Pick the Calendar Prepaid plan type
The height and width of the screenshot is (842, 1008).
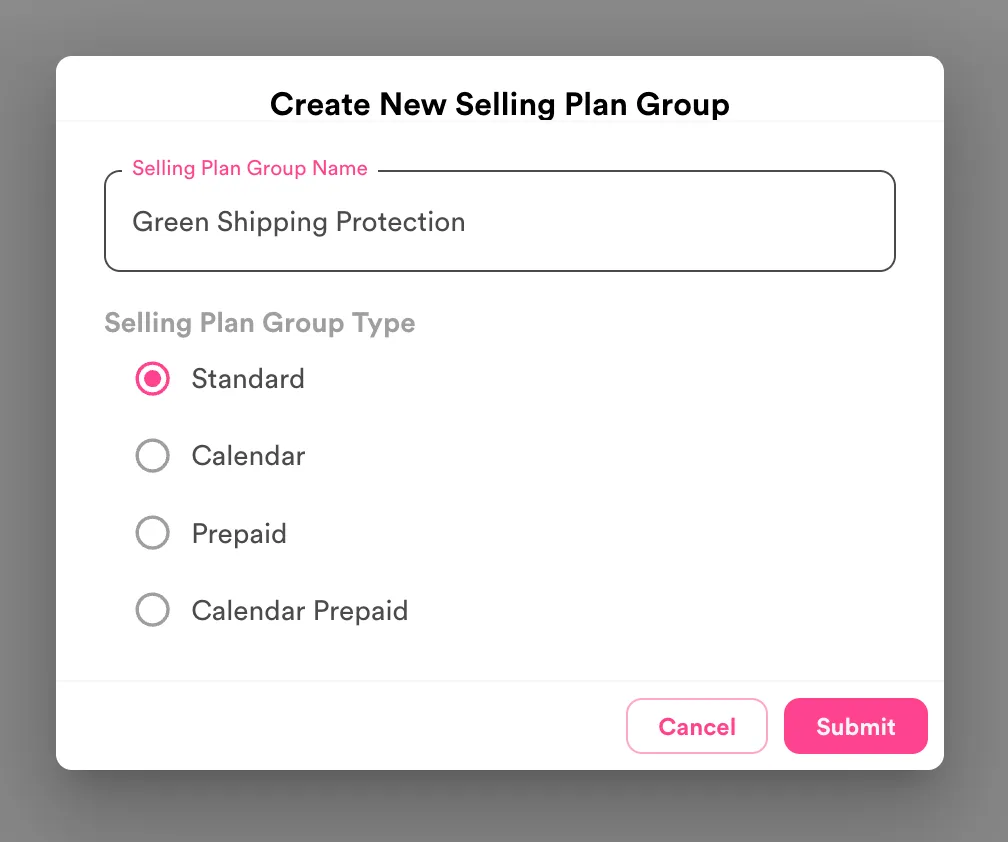point(152,610)
